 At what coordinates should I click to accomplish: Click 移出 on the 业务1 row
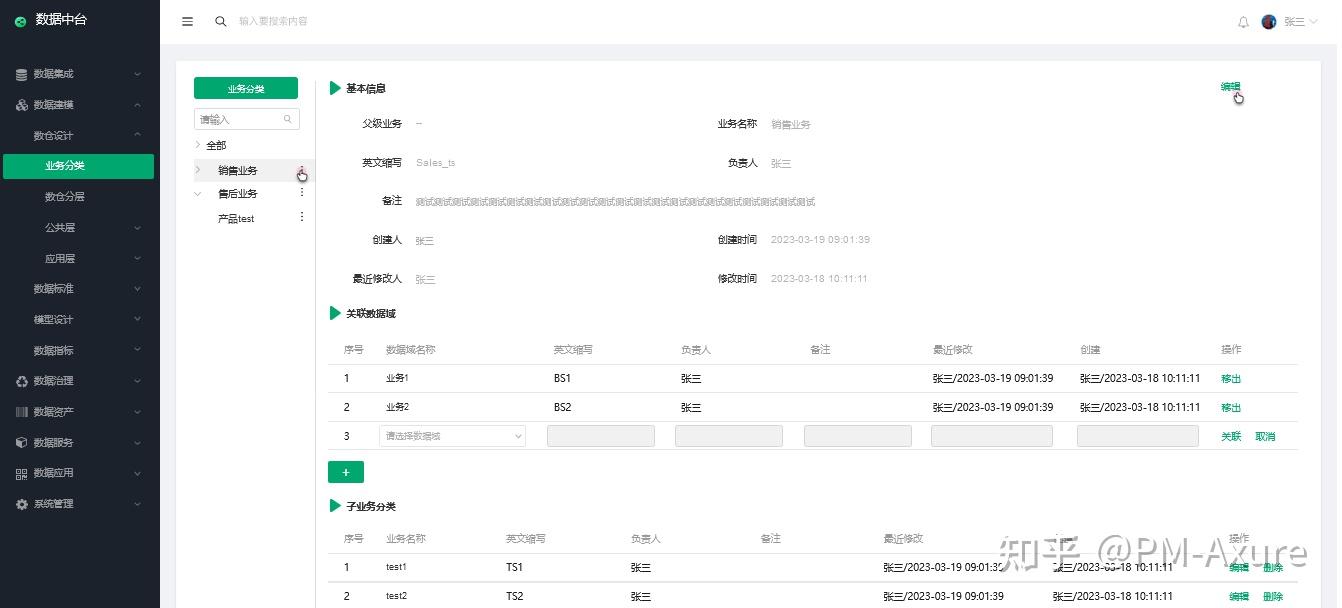click(1230, 378)
